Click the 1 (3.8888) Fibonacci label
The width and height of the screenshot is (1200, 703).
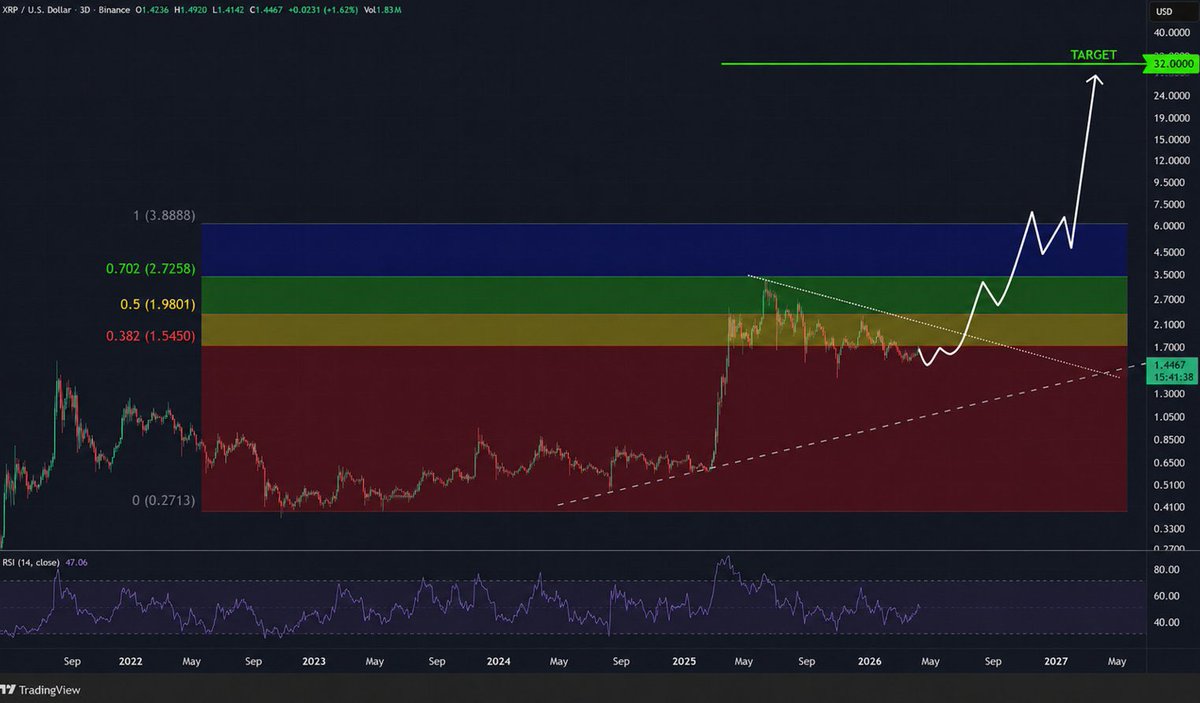(167, 214)
